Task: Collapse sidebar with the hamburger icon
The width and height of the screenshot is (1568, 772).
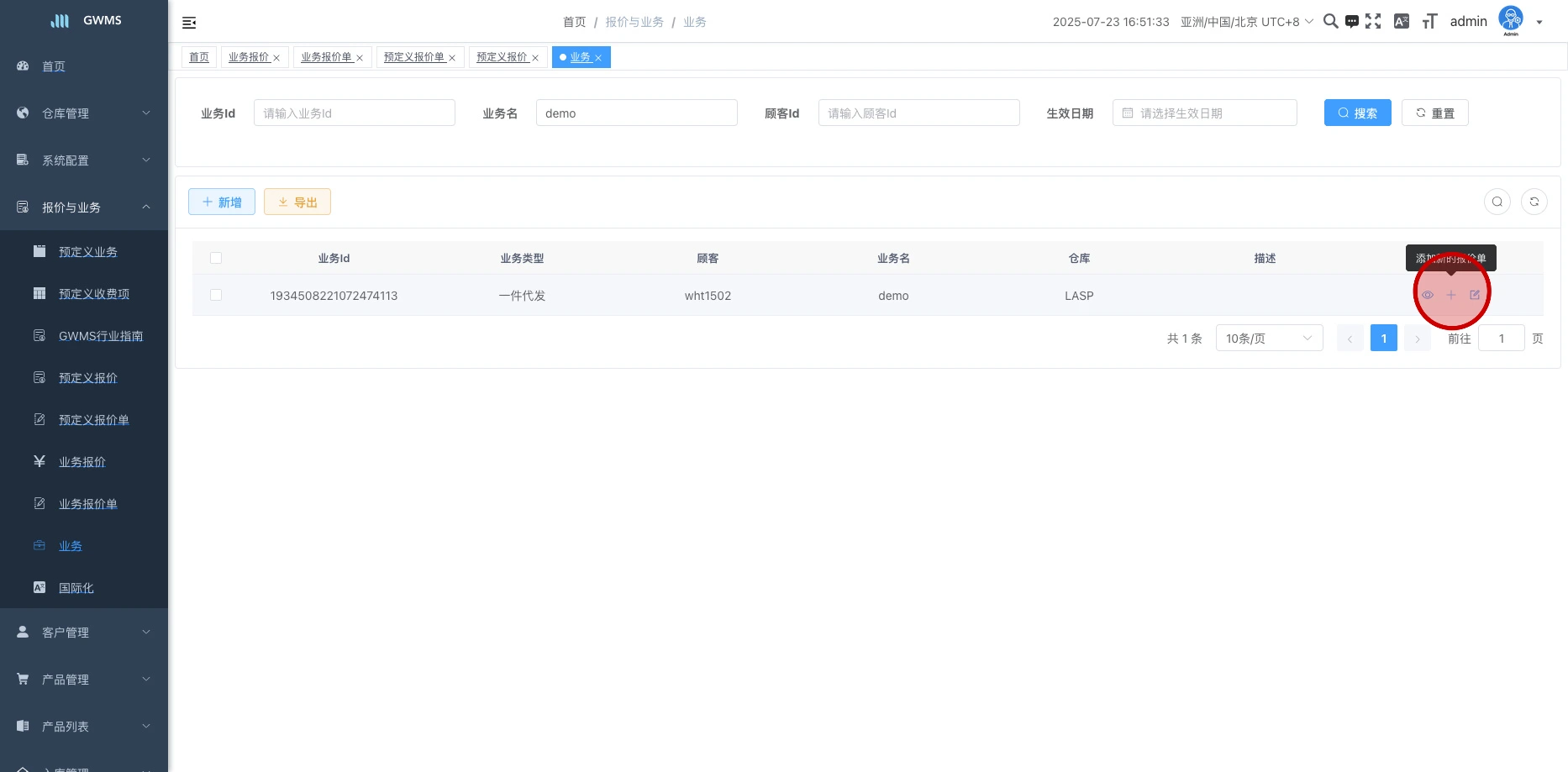Action: point(189,23)
